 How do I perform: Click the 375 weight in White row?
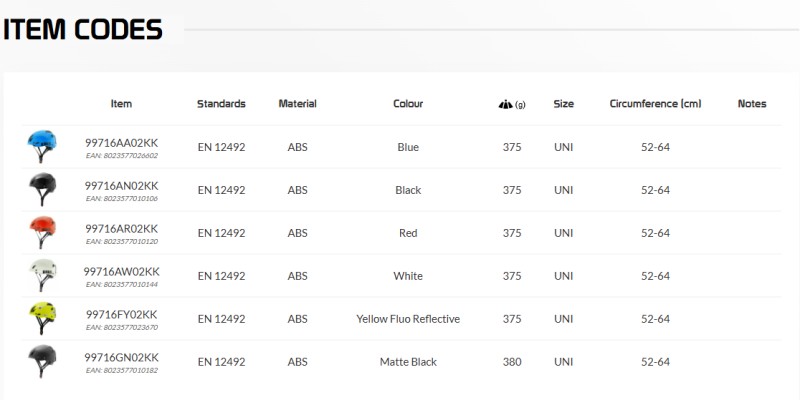pyautogui.click(x=512, y=276)
